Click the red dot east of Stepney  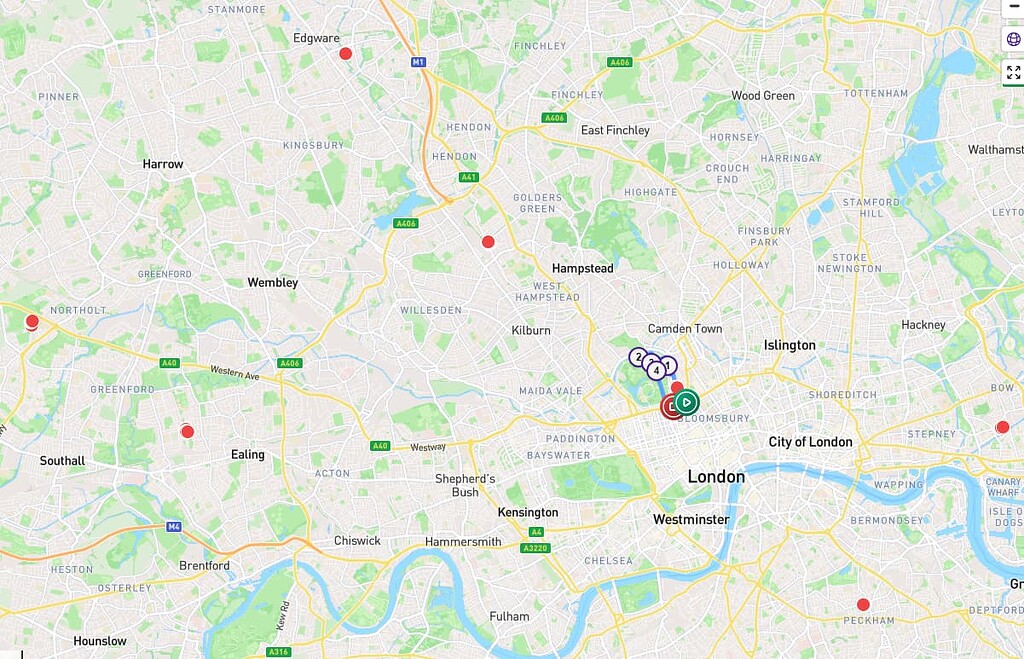click(x=1002, y=427)
